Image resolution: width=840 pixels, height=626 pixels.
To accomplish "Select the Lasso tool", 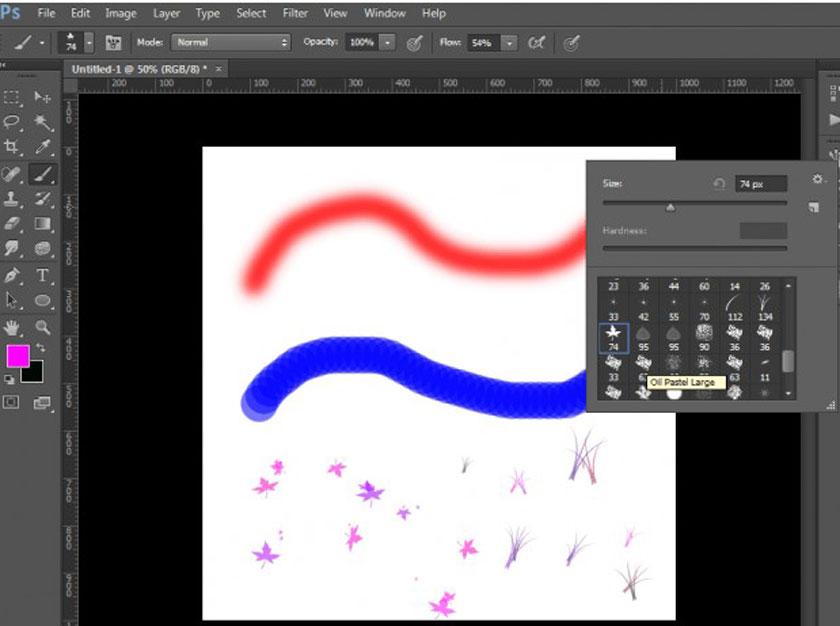I will coord(13,122).
